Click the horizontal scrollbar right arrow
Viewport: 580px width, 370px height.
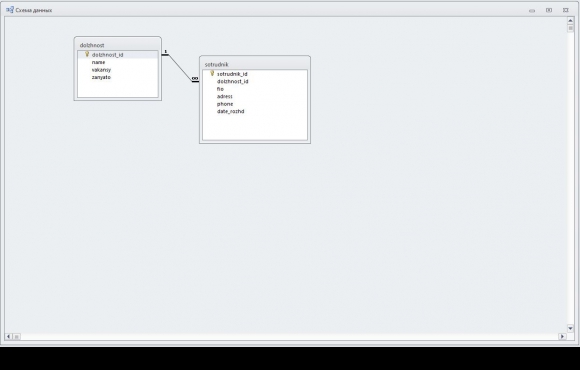[x=562, y=336]
